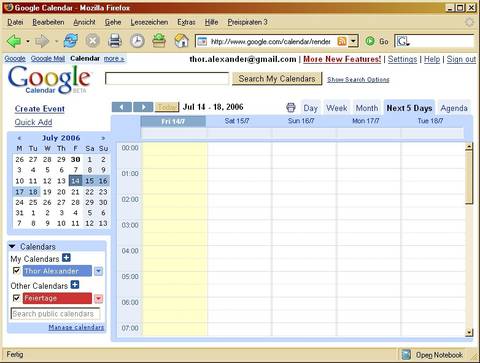This screenshot has height=363, width=480.
Task: Click the Google Mail link
Action: point(48,59)
